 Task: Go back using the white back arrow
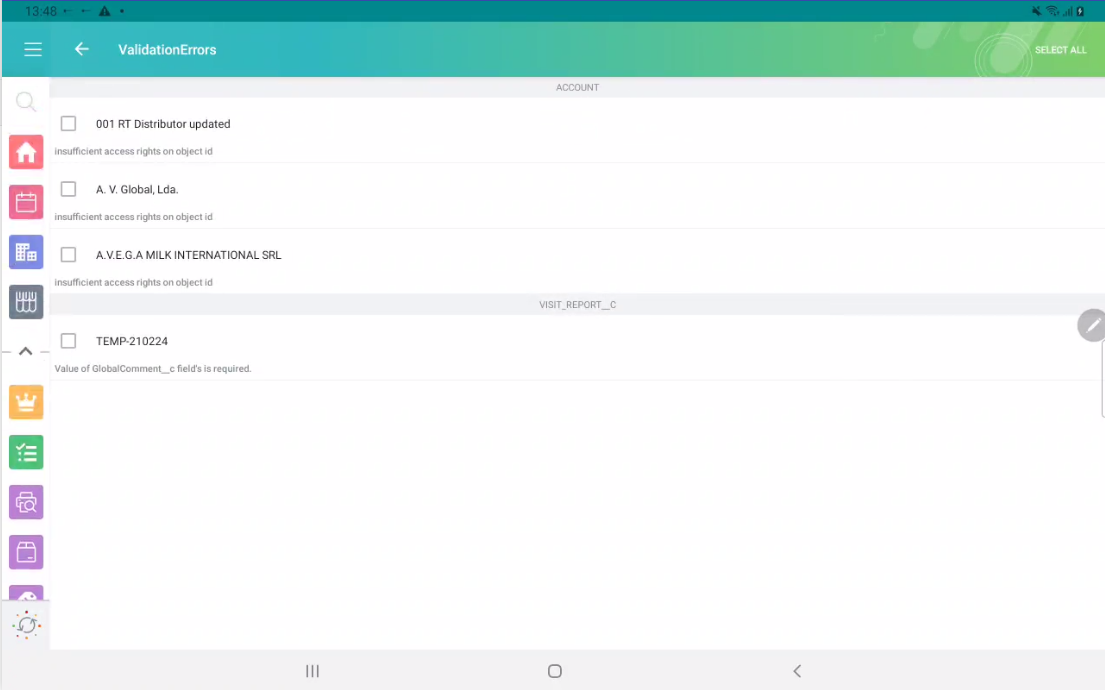[81, 49]
